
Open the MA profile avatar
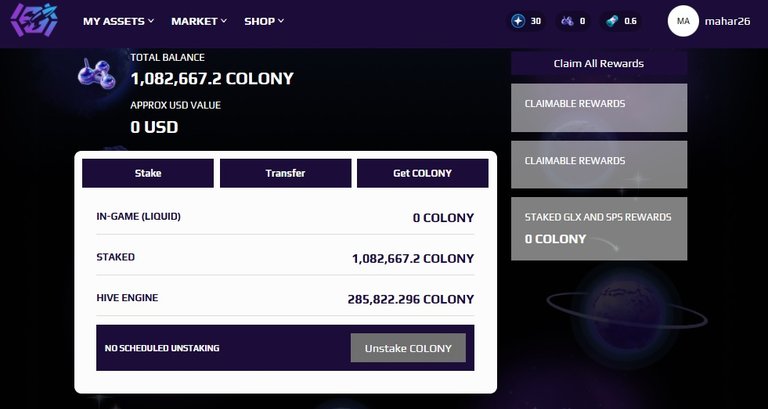pos(683,21)
